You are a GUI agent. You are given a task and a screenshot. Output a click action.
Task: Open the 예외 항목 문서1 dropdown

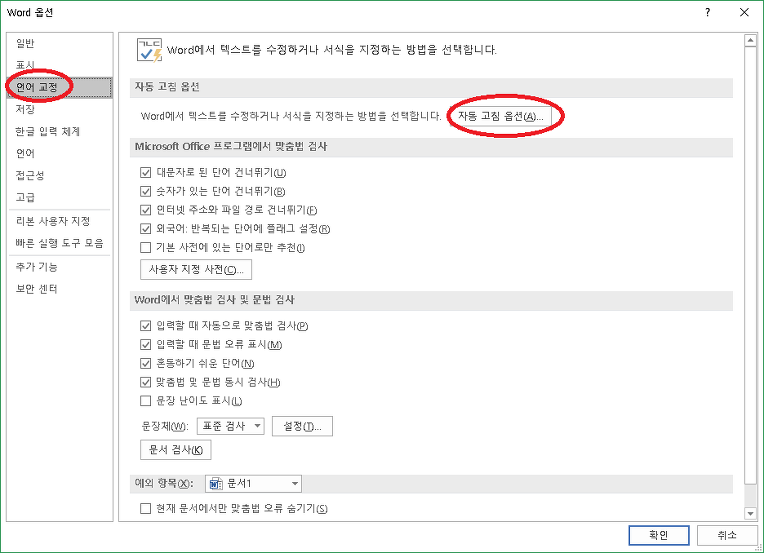pyautogui.click(x=253, y=484)
